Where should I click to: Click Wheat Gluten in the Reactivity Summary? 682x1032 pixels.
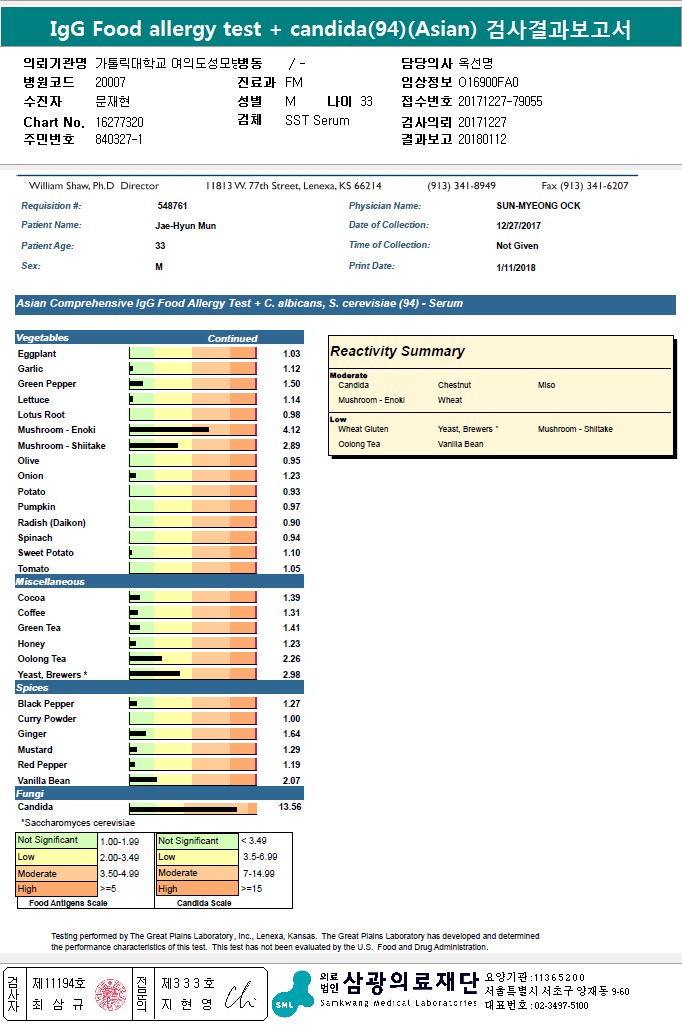[363, 429]
